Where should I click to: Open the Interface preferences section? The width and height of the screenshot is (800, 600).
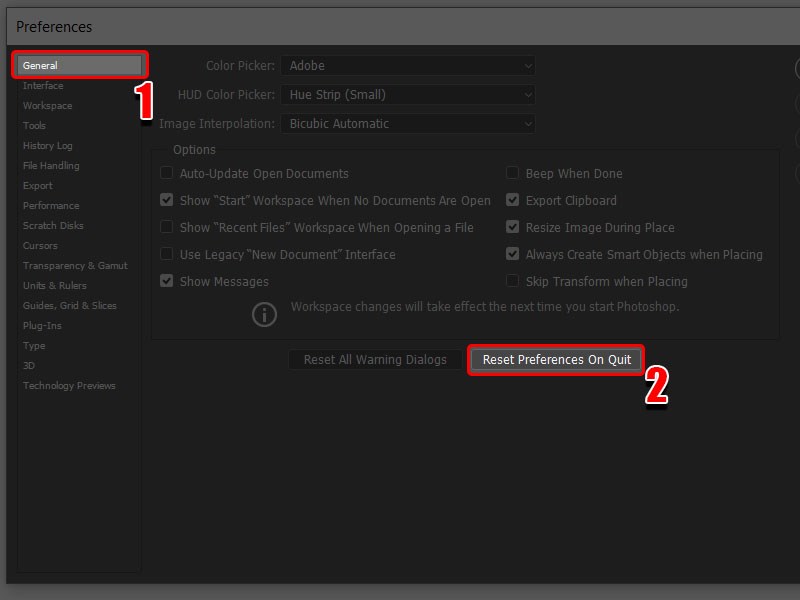[x=44, y=85]
